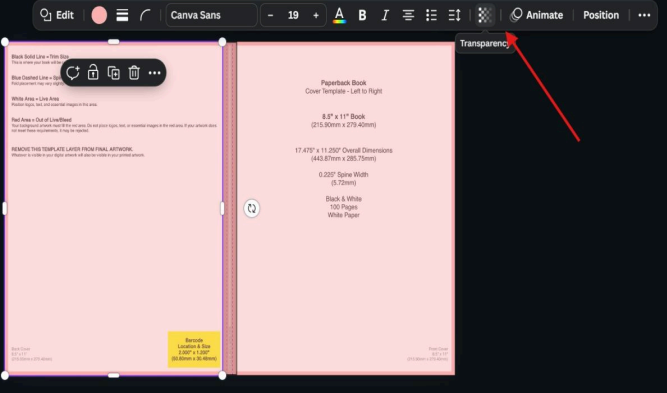Select 'White Area = Live Area' text
Image resolution: width=667 pixels, height=393 pixels.
pyautogui.click(x=35, y=99)
